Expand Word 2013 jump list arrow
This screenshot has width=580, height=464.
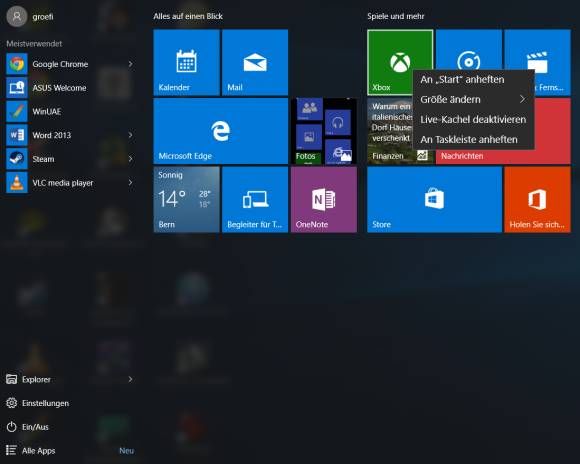(130, 135)
